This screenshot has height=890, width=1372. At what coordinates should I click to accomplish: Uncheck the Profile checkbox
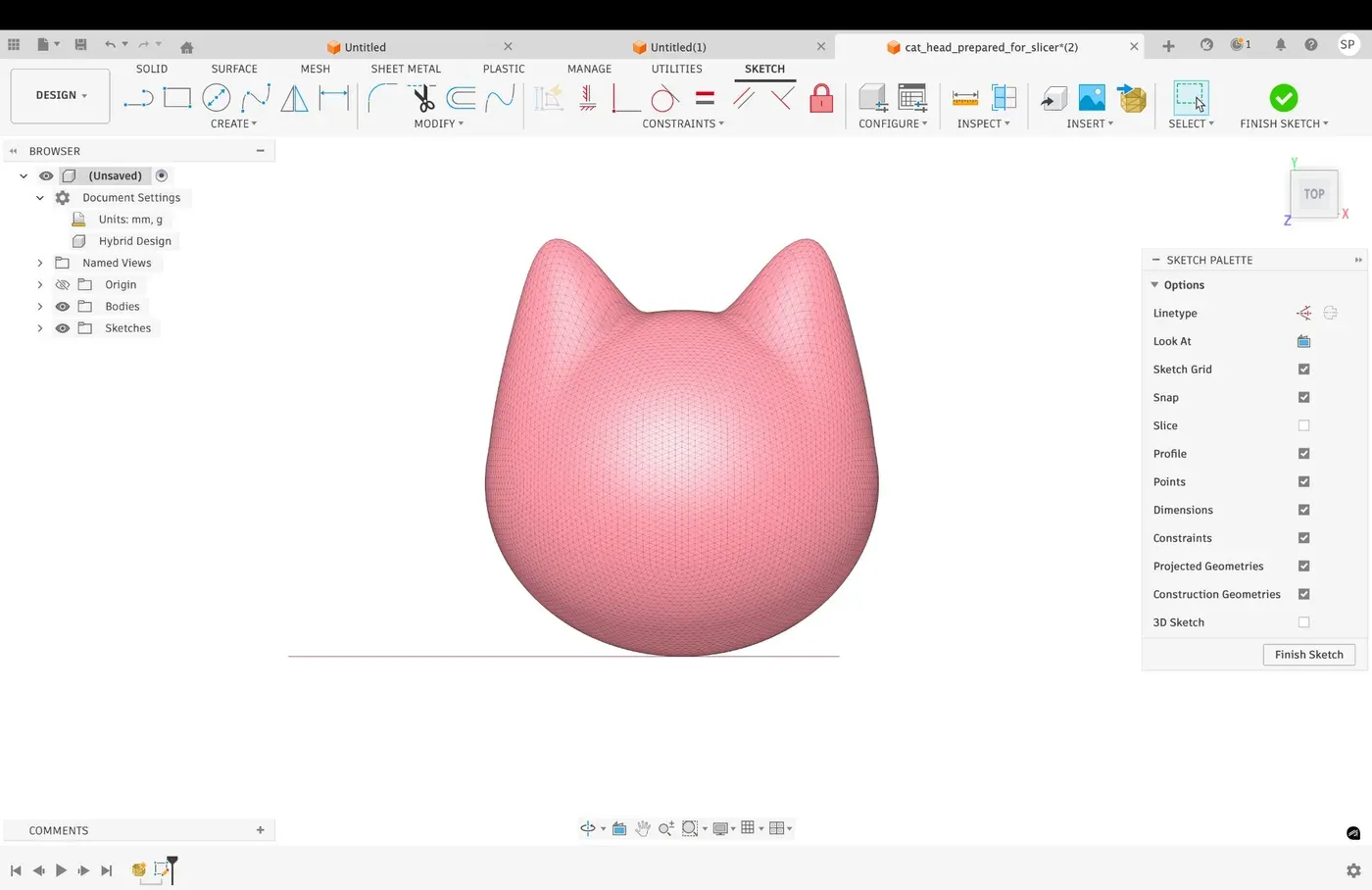tap(1303, 454)
